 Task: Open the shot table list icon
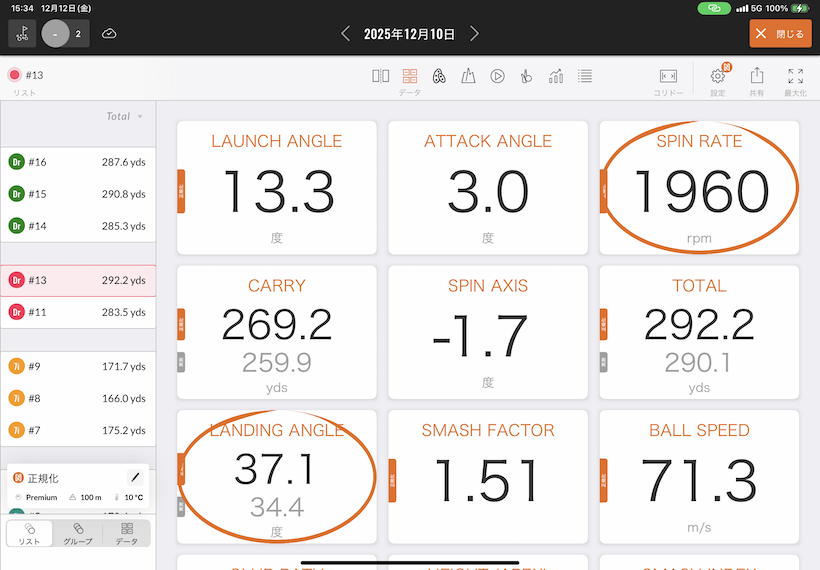(x=585, y=76)
